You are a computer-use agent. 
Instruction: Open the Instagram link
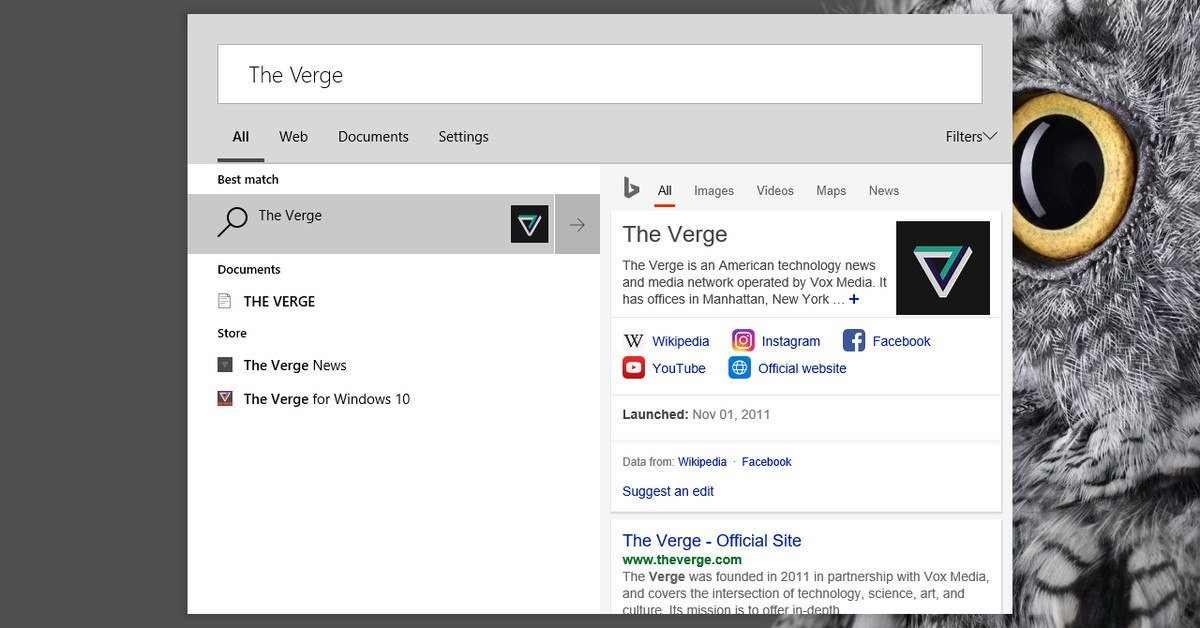click(x=791, y=341)
